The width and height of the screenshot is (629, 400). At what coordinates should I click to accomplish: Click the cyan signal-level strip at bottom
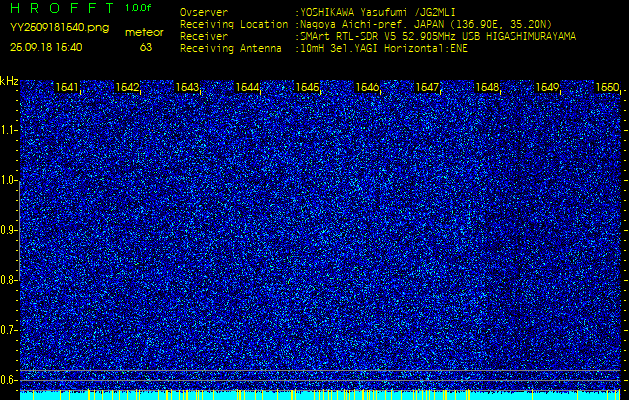click(x=320, y=395)
